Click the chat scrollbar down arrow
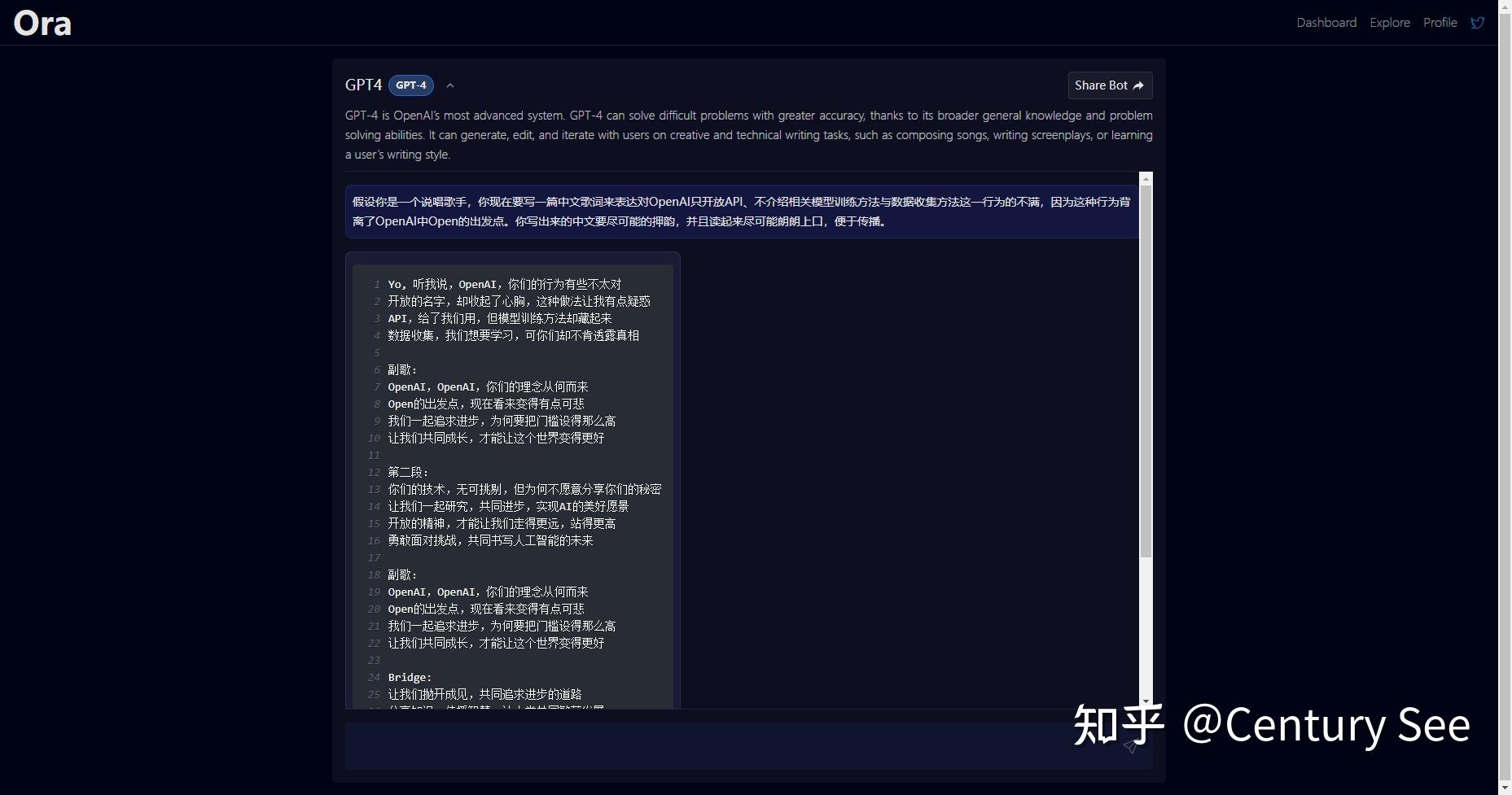 point(1146,701)
